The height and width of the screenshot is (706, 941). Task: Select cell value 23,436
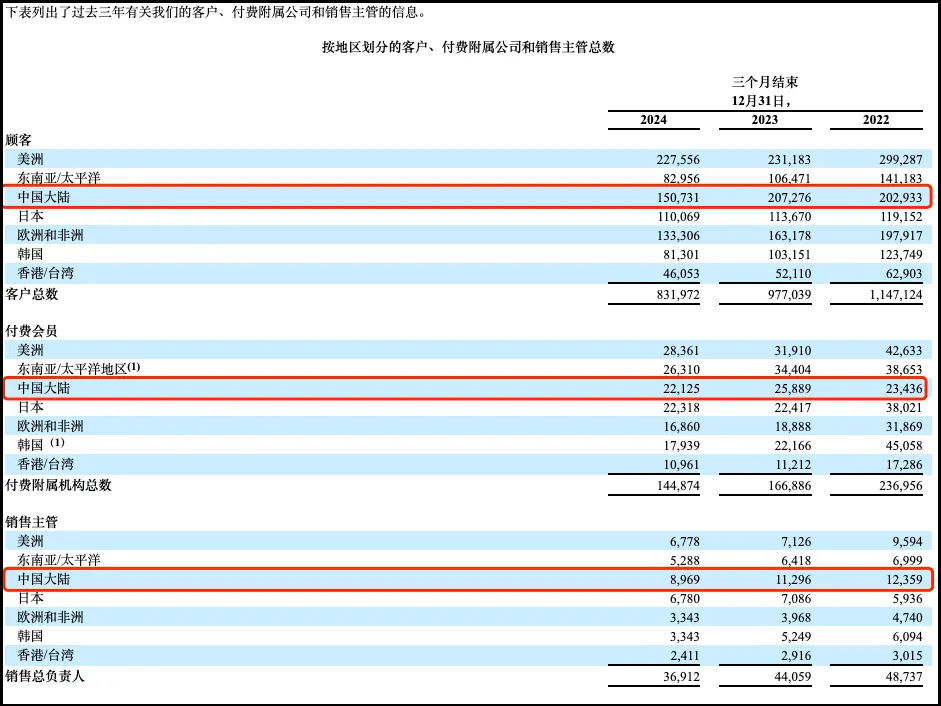904,388
